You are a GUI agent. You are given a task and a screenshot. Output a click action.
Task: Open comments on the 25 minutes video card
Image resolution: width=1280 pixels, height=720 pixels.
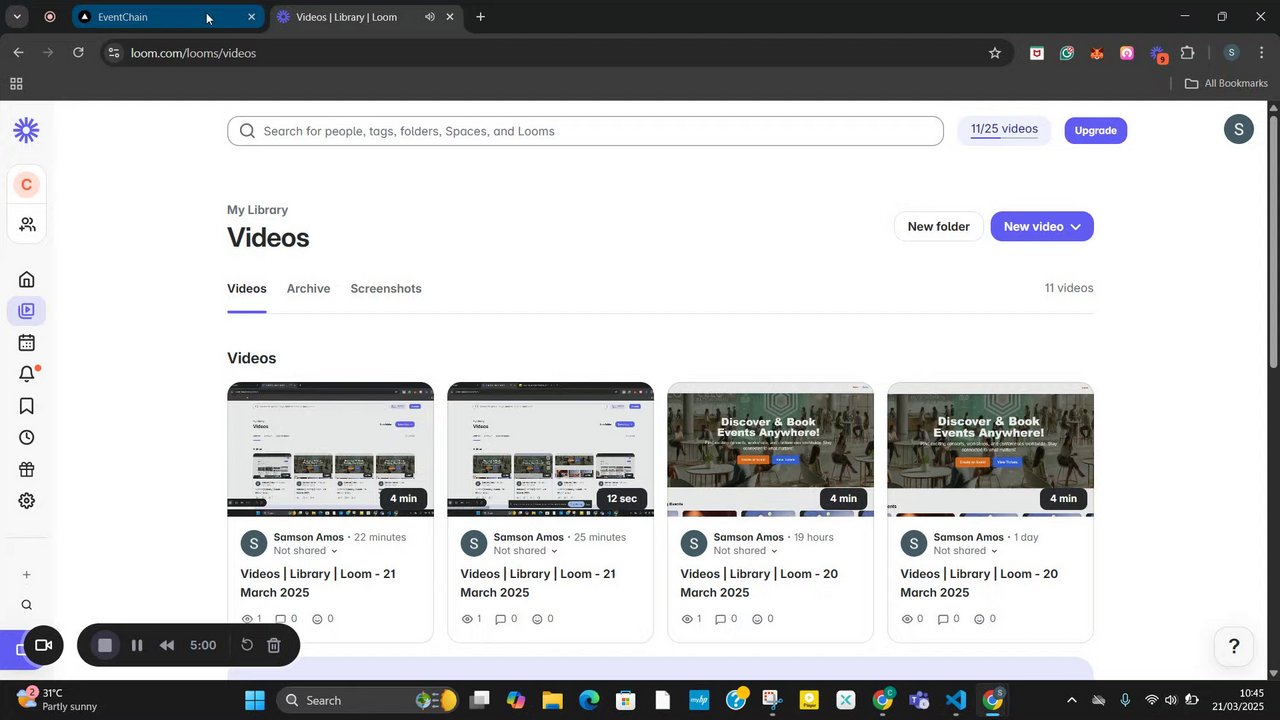506,619
